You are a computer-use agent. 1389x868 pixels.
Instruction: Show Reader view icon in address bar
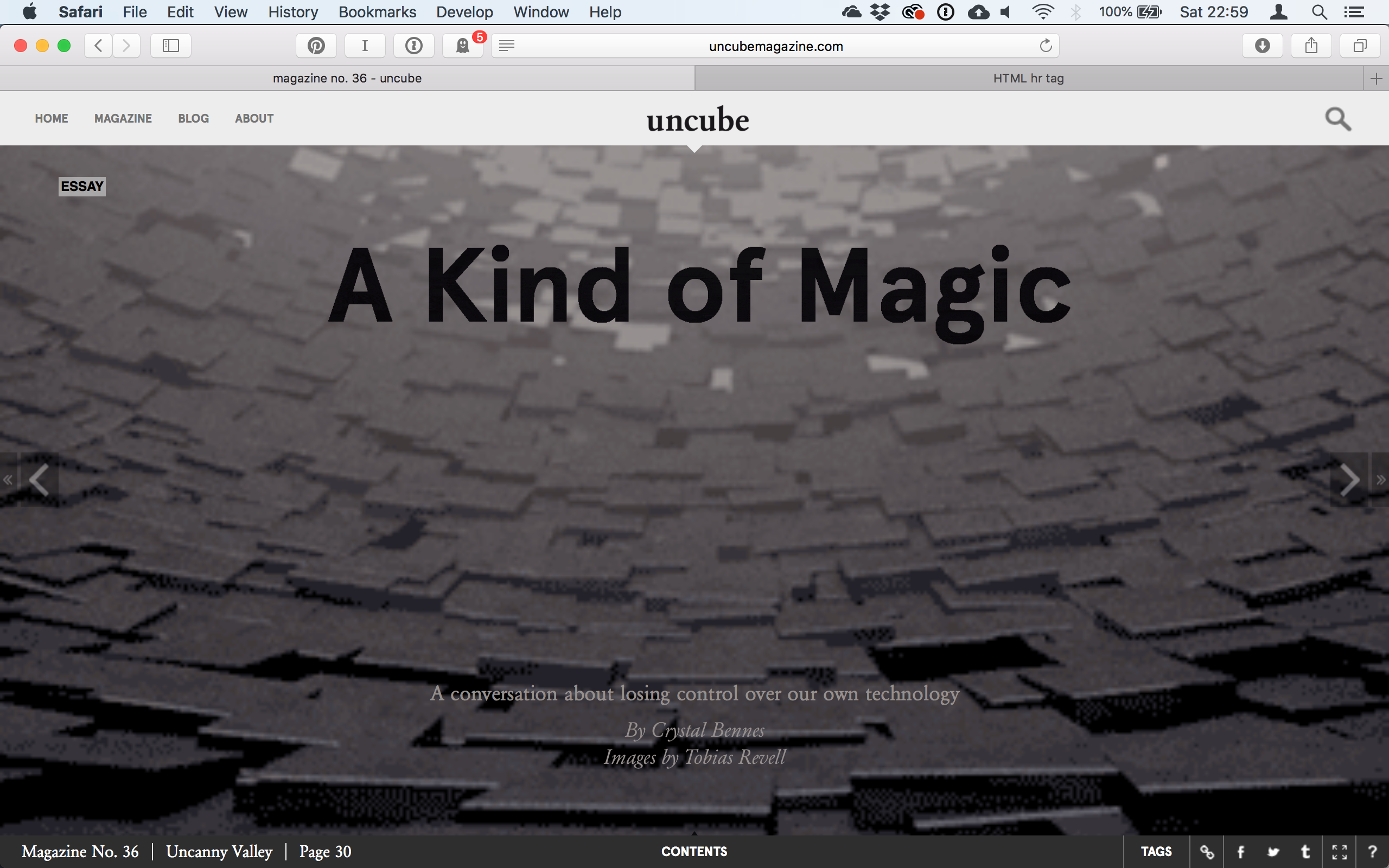click(506, 46)
